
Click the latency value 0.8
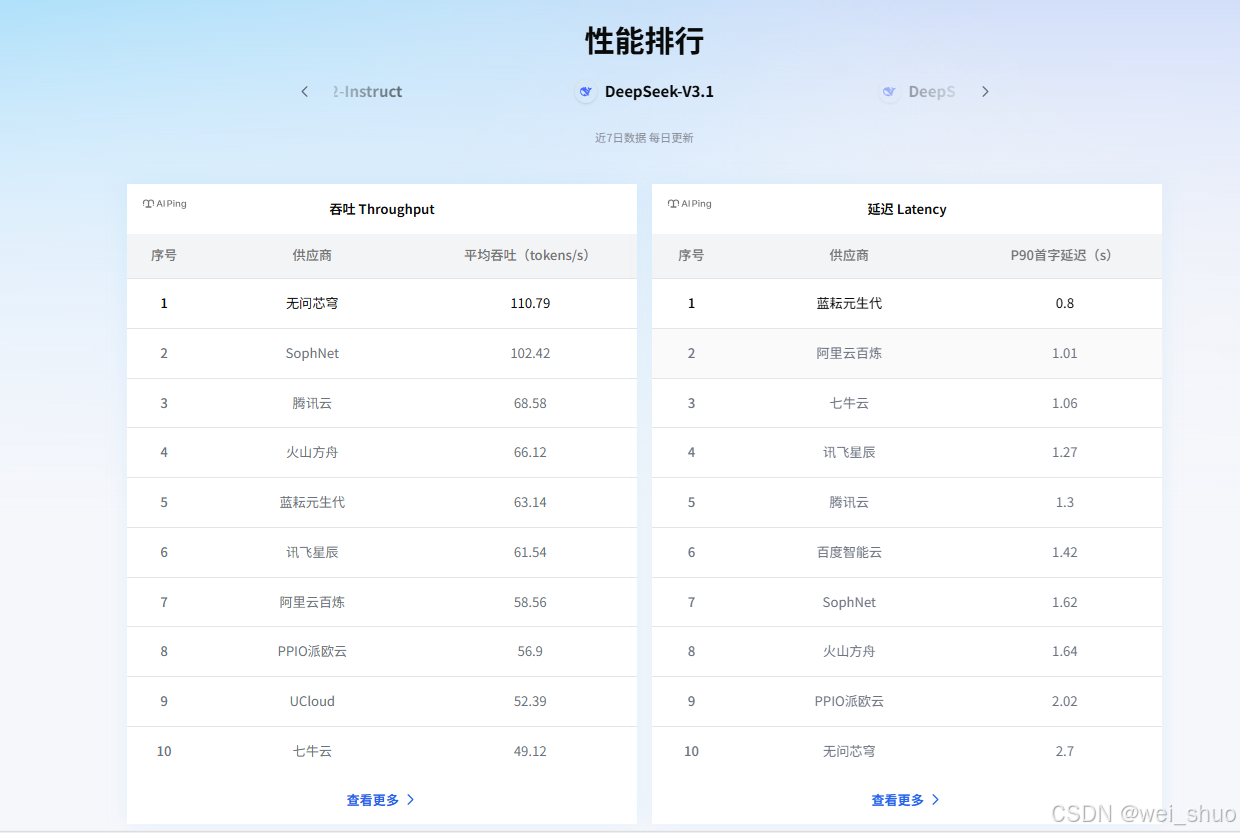[1065, 303]
